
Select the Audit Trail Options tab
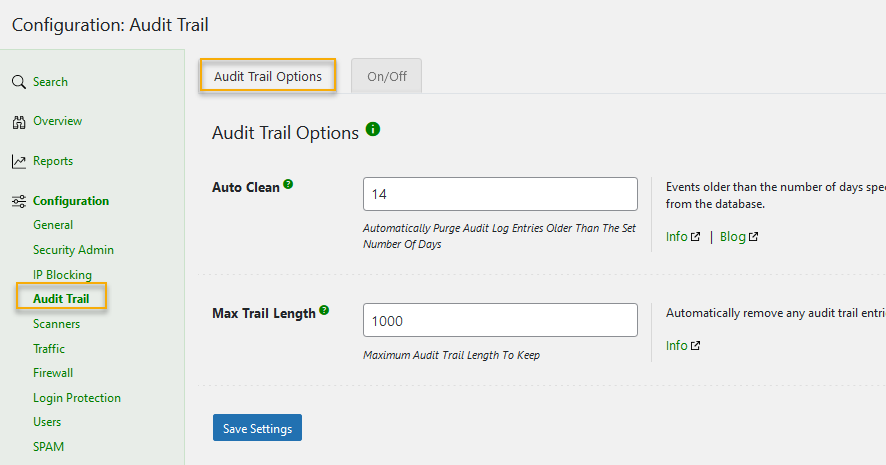(x=268, y=76)
